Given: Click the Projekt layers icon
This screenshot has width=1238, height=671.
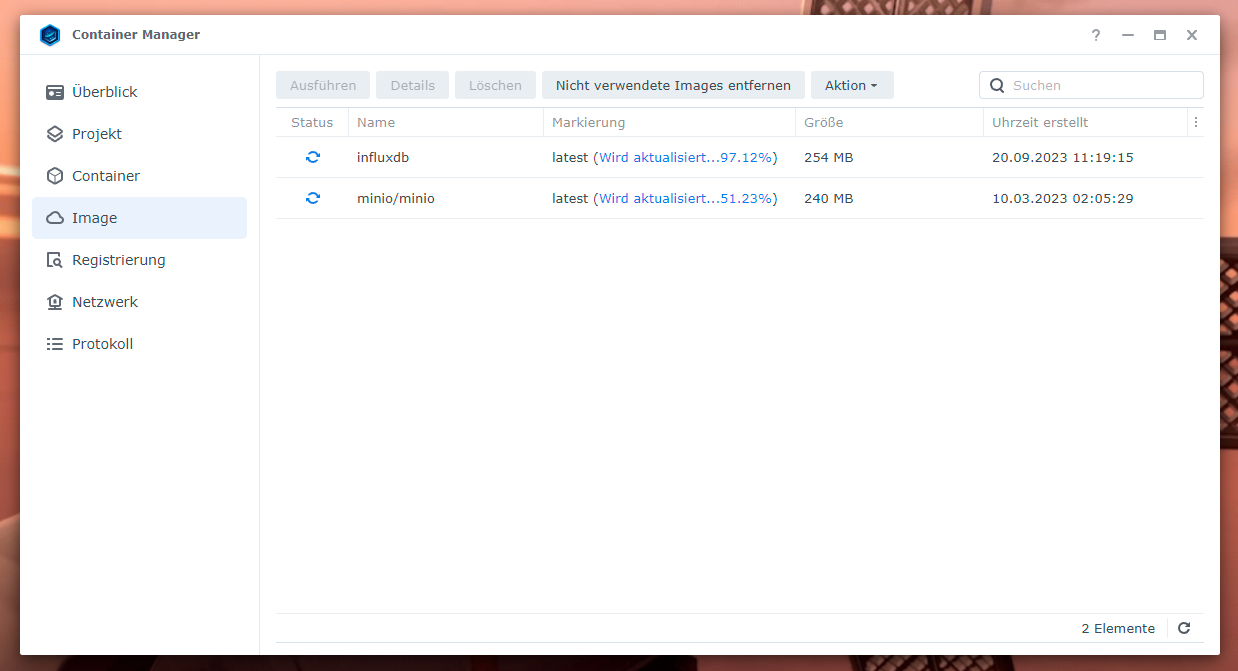Looking at the screenshot, I should [x=55, y=134].
